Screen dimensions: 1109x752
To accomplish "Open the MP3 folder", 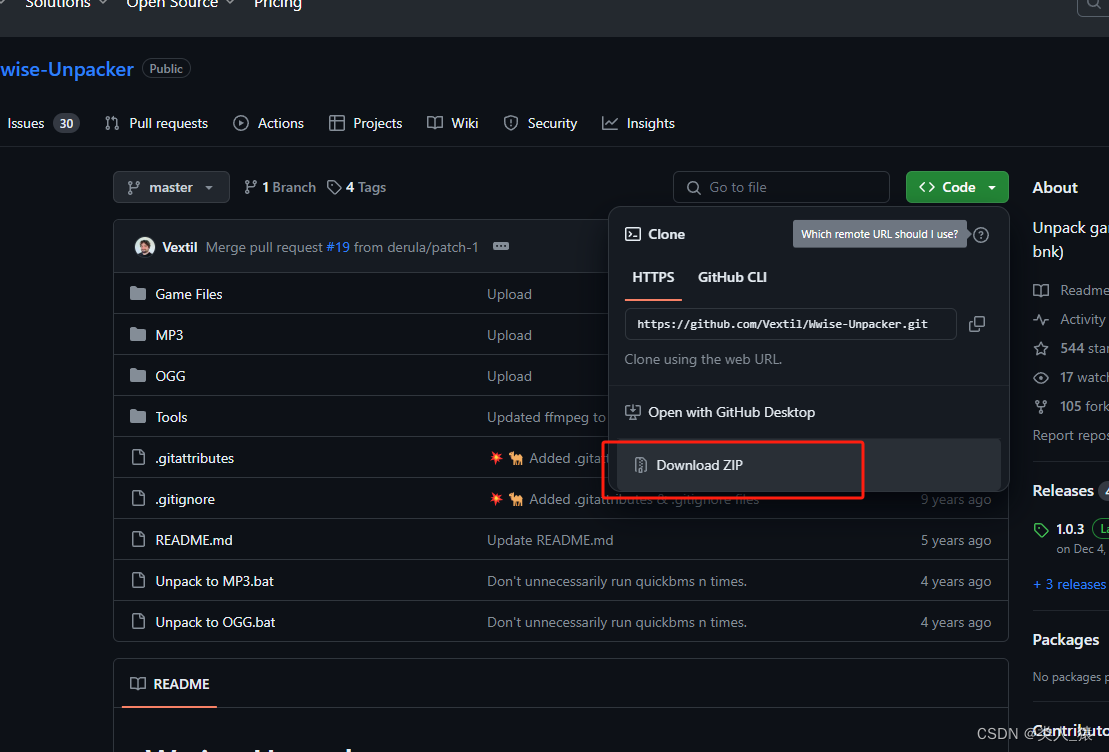I will [169, 335].
